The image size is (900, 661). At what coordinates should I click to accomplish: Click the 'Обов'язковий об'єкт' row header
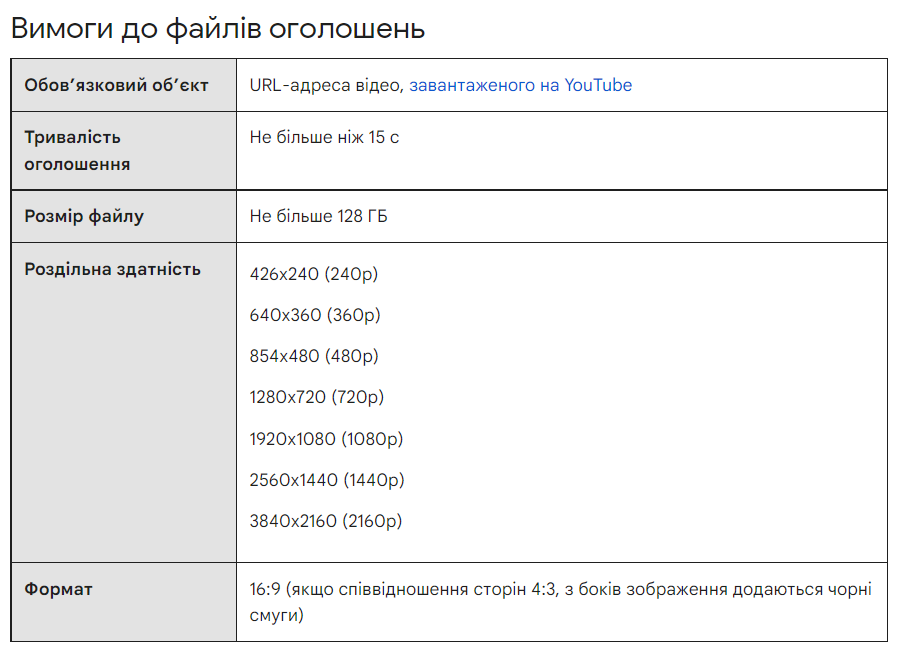tap(123, 85)
